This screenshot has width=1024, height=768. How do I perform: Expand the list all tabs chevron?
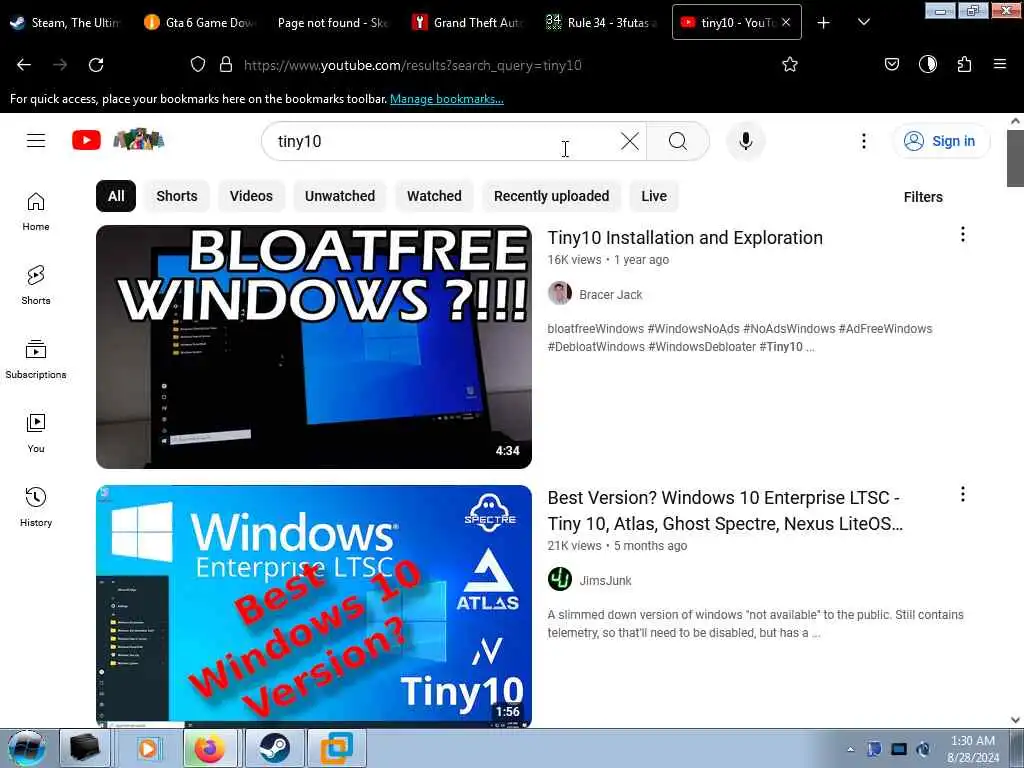[863, 23]
